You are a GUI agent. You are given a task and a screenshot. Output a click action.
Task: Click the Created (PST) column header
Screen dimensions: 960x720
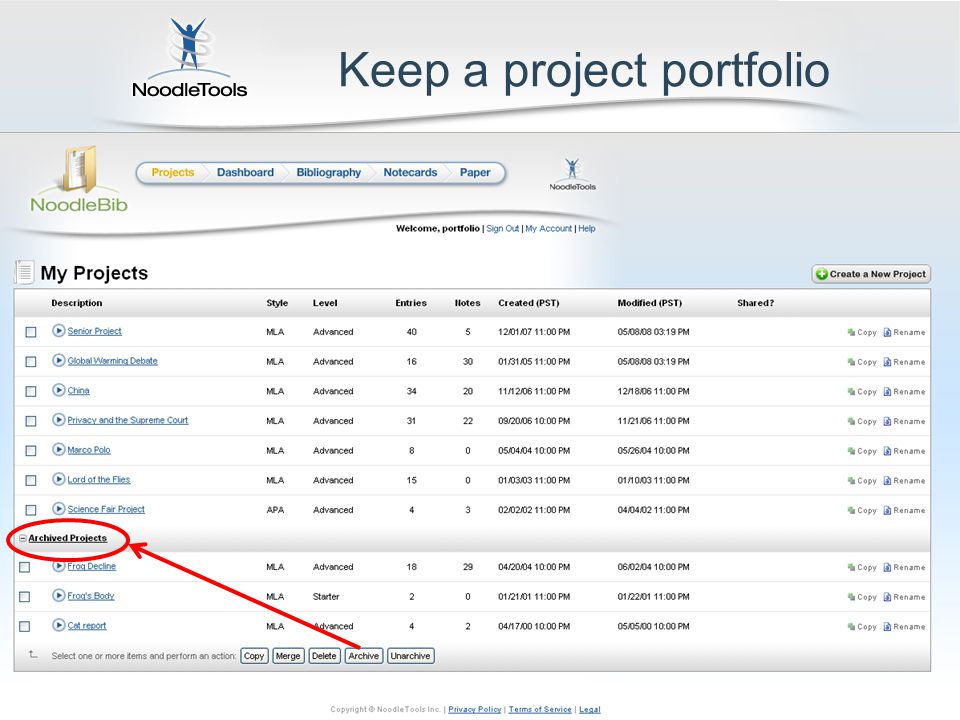pos(528,303)
